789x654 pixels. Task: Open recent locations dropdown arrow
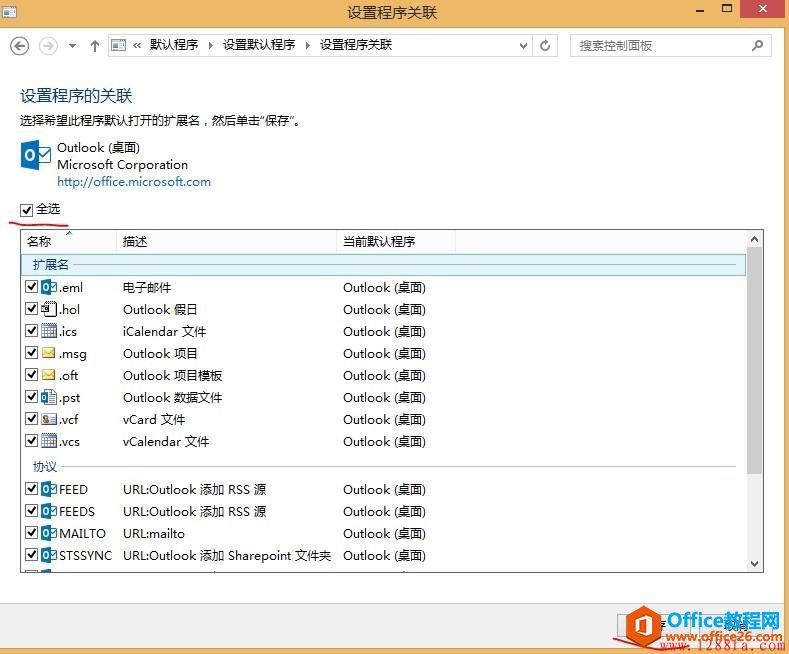(x=72, y=45)
